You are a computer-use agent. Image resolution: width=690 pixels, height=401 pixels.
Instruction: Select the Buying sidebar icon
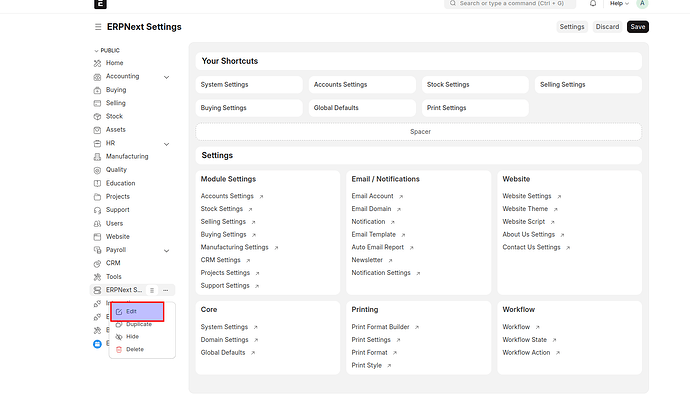(97, 90)
